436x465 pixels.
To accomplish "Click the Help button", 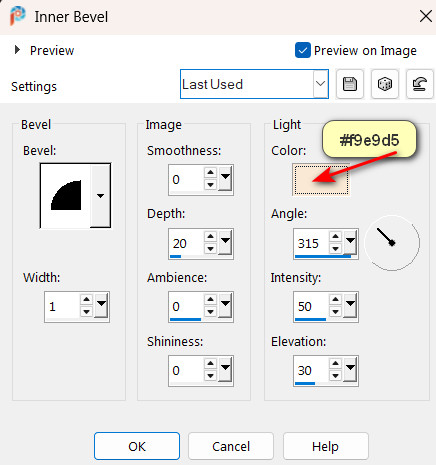I will coord(326,446).
